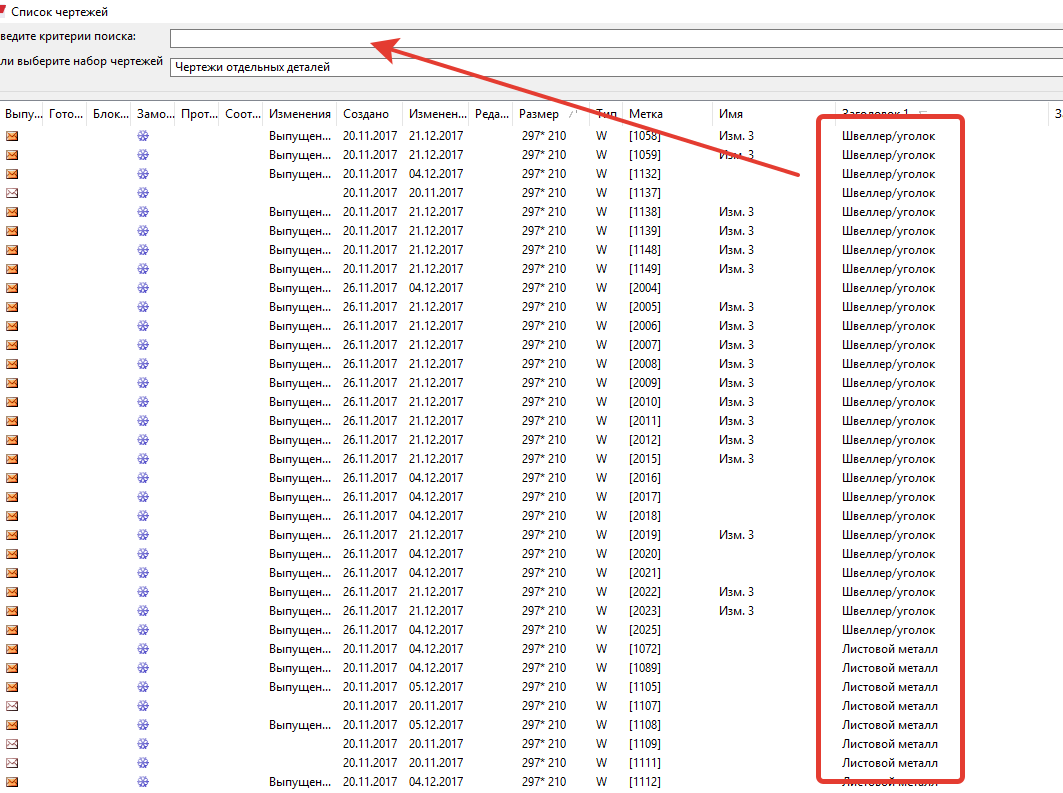1063x793 pixels.
Task: Click the 'Список чертежей' window title icon
Action: click(3, 12)
